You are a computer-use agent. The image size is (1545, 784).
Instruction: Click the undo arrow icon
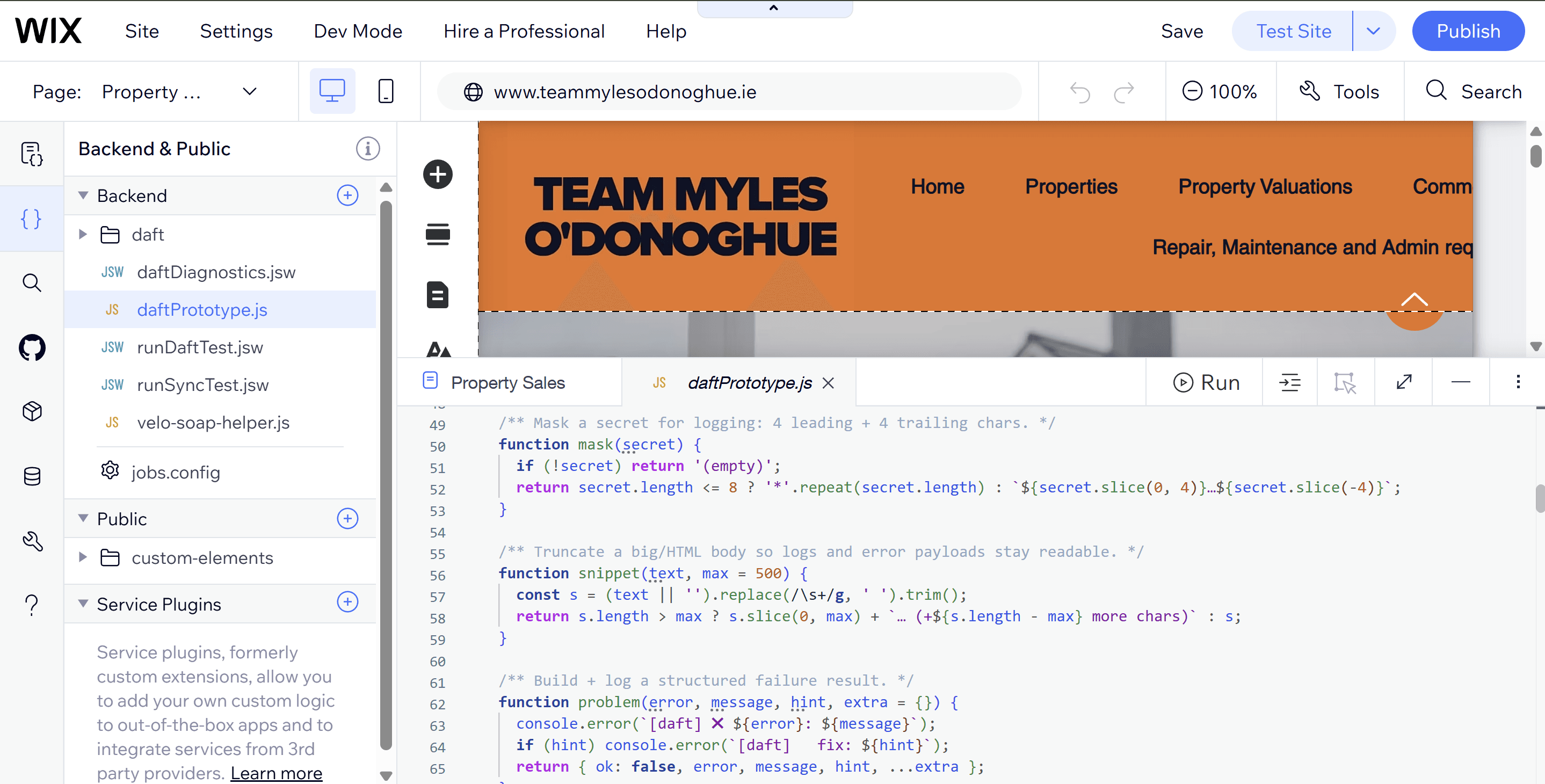[x=1080, y=92]
